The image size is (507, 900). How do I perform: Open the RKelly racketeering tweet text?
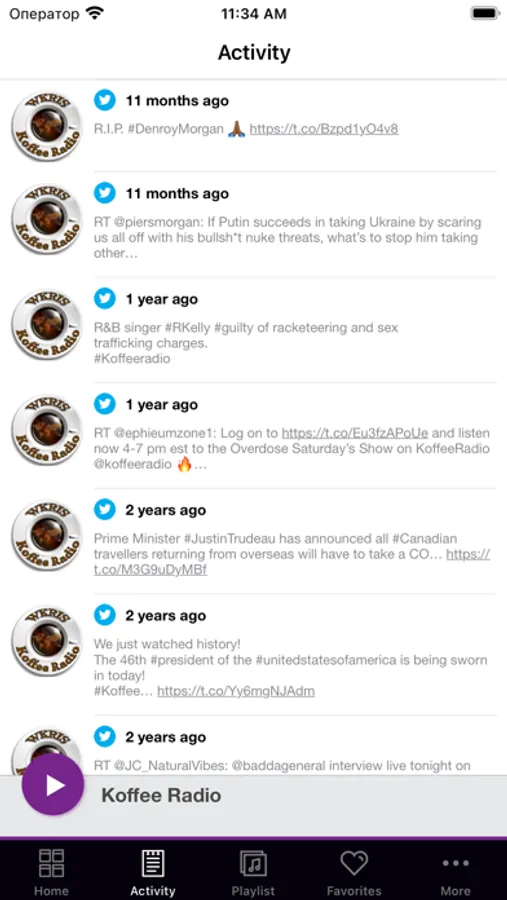click(246, 343)
